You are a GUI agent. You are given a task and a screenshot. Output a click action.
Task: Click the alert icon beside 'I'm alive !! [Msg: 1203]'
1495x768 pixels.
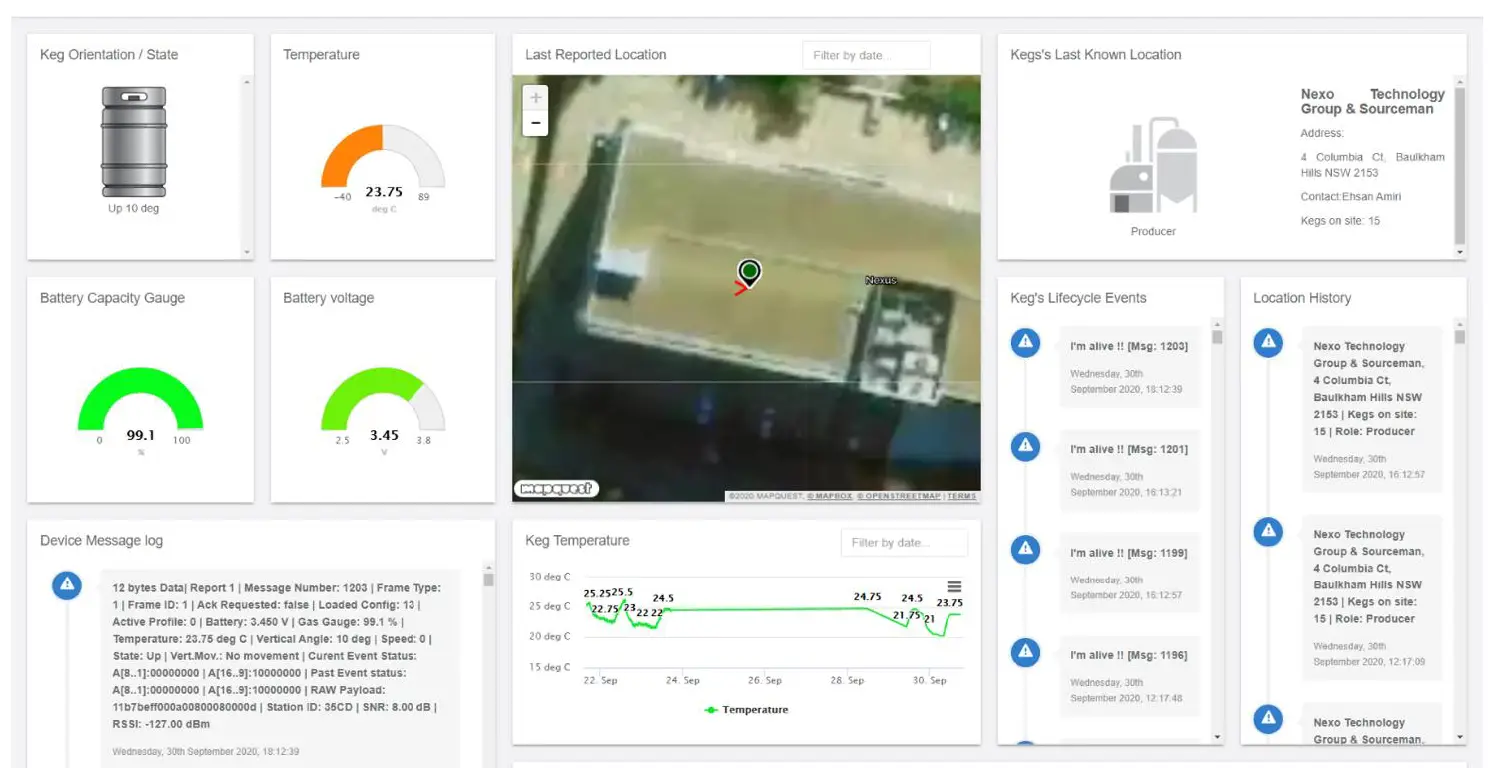[x=1024, y=342]
